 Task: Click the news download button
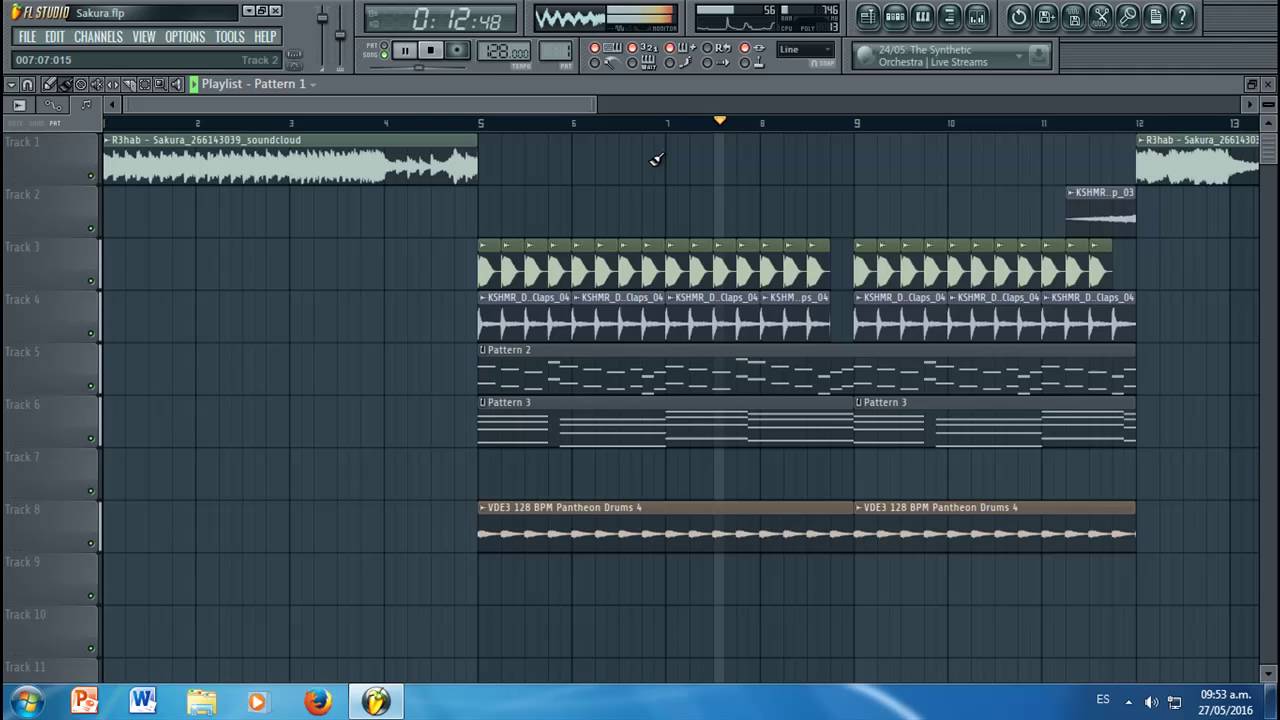[1039, 55]
